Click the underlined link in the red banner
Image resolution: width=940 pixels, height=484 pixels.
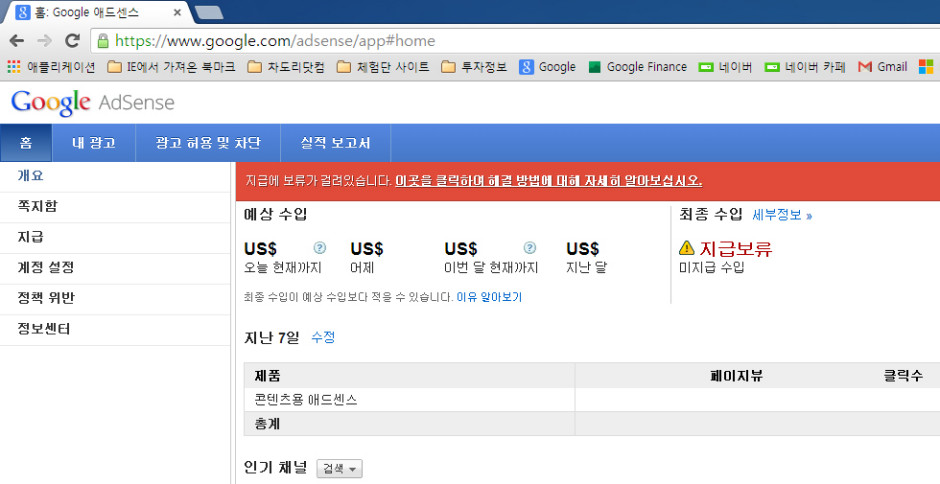(x=549, y=181)
